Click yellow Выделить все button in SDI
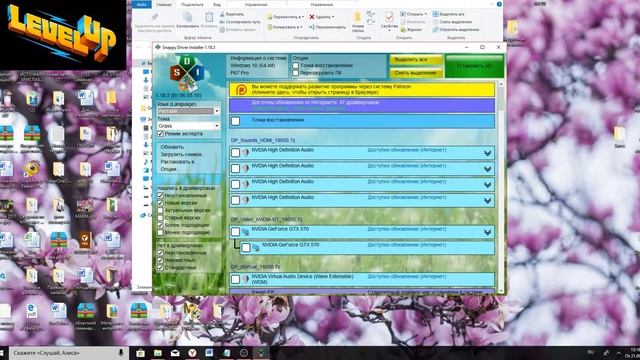The width and height of the screenshot is (640, 360). [x=416, y=60]
